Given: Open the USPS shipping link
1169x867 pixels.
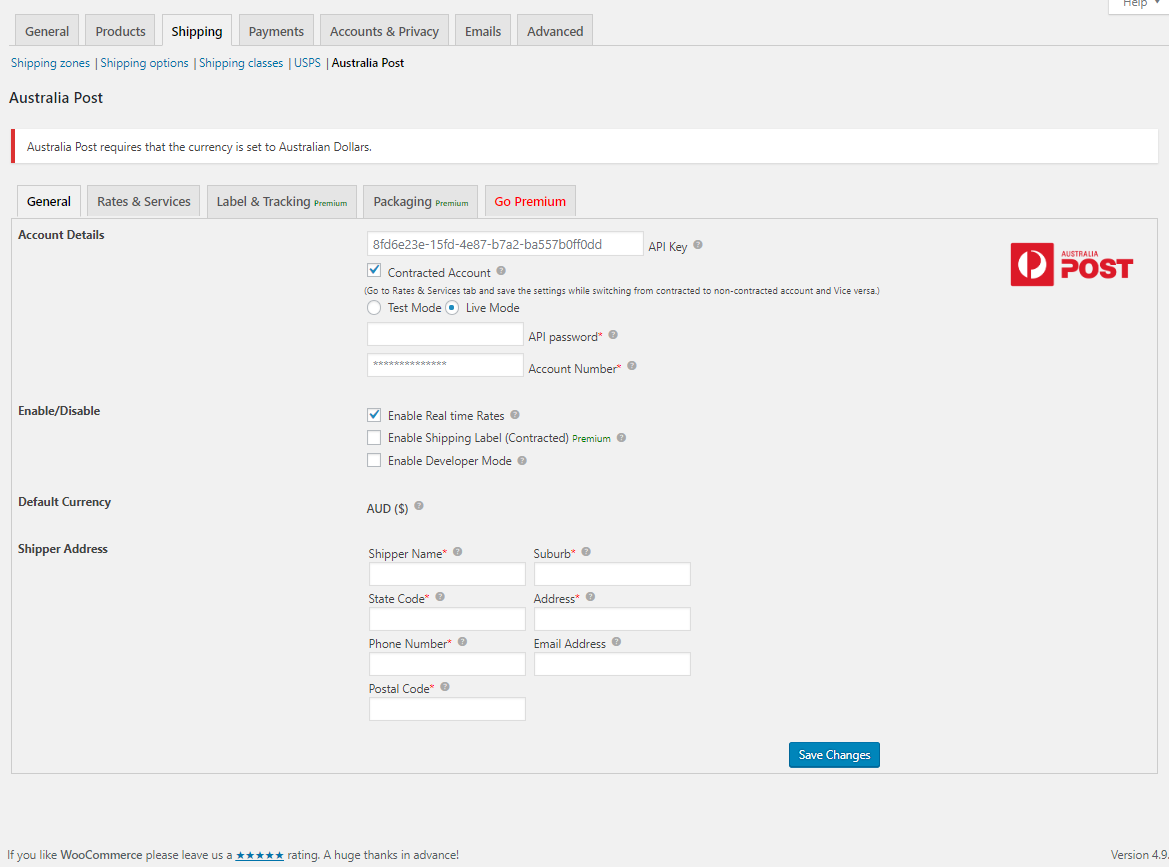Looking at the screenshot, I should pyautogui.click(x=307, y=63).
